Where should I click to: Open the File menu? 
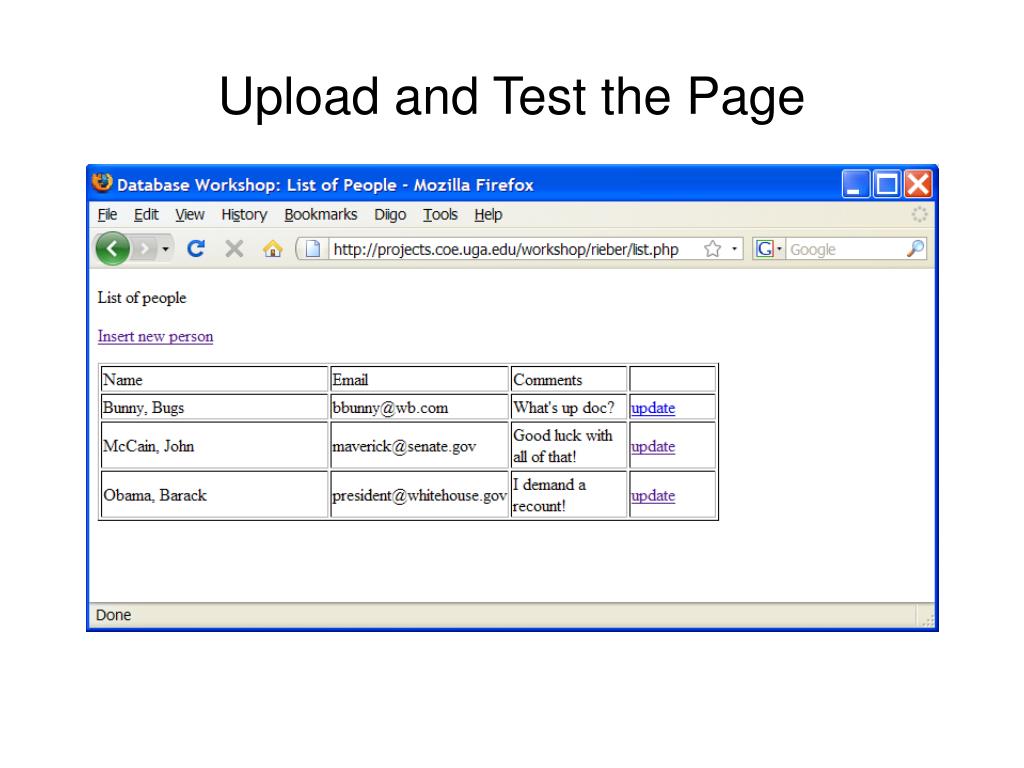pos(107,214)
